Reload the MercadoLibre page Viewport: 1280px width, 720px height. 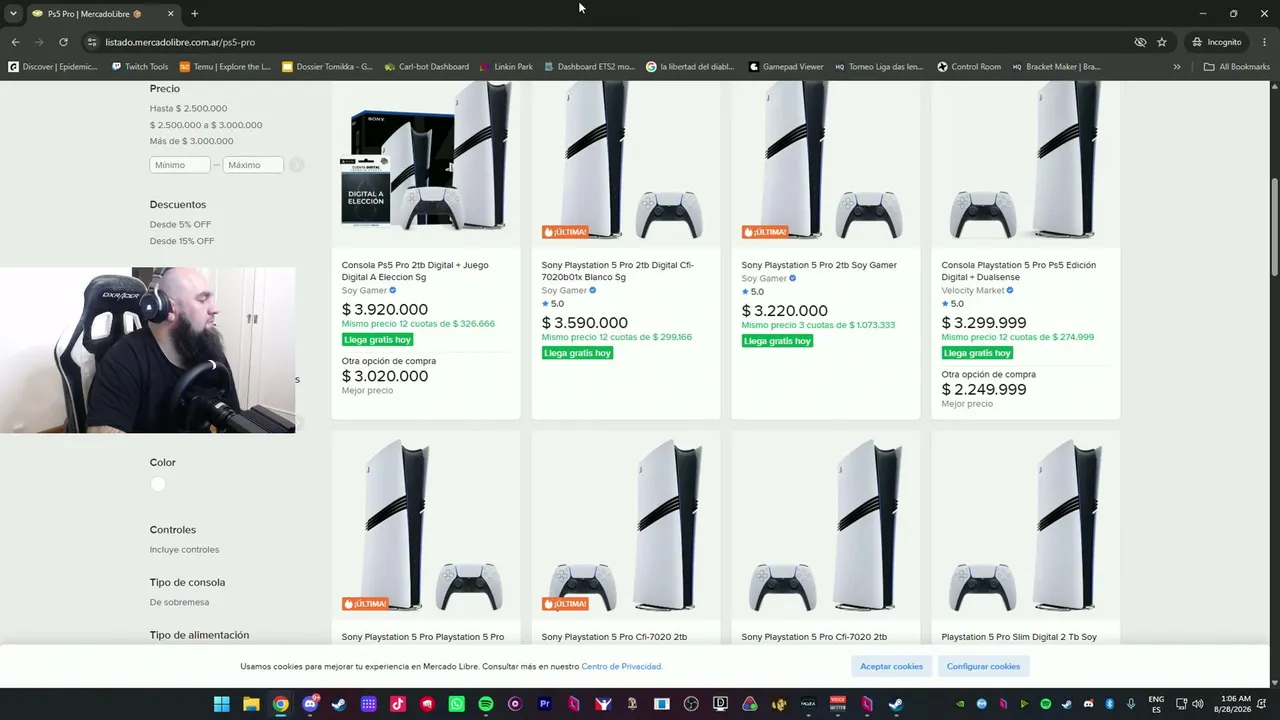(x=63, y=42)
